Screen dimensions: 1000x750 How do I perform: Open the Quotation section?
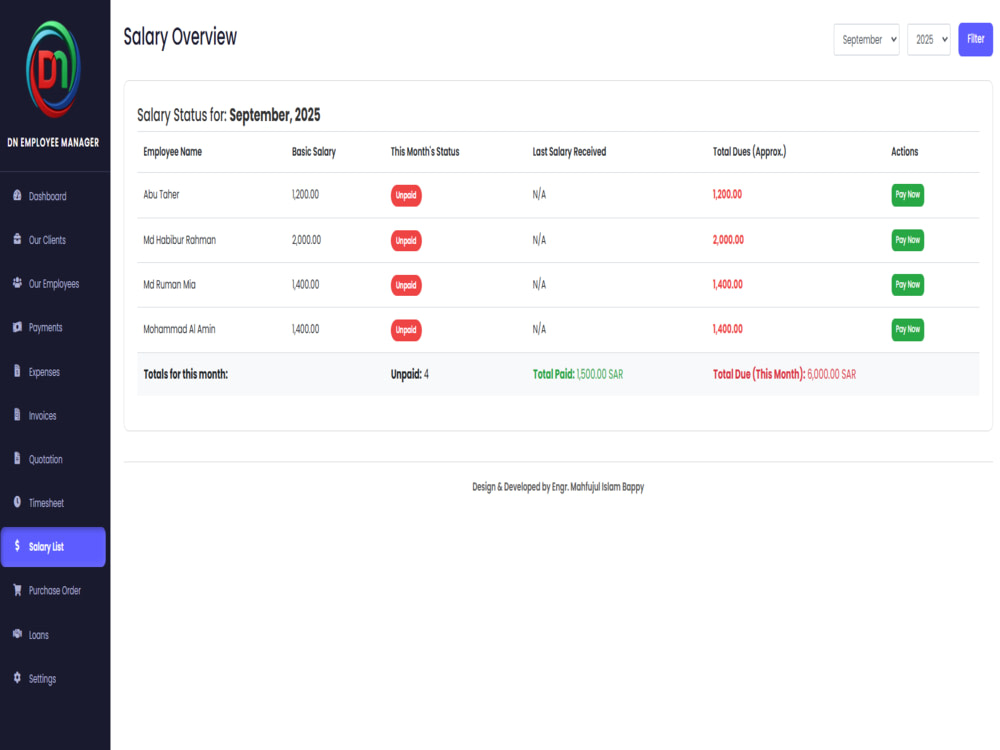pos(54,459)
